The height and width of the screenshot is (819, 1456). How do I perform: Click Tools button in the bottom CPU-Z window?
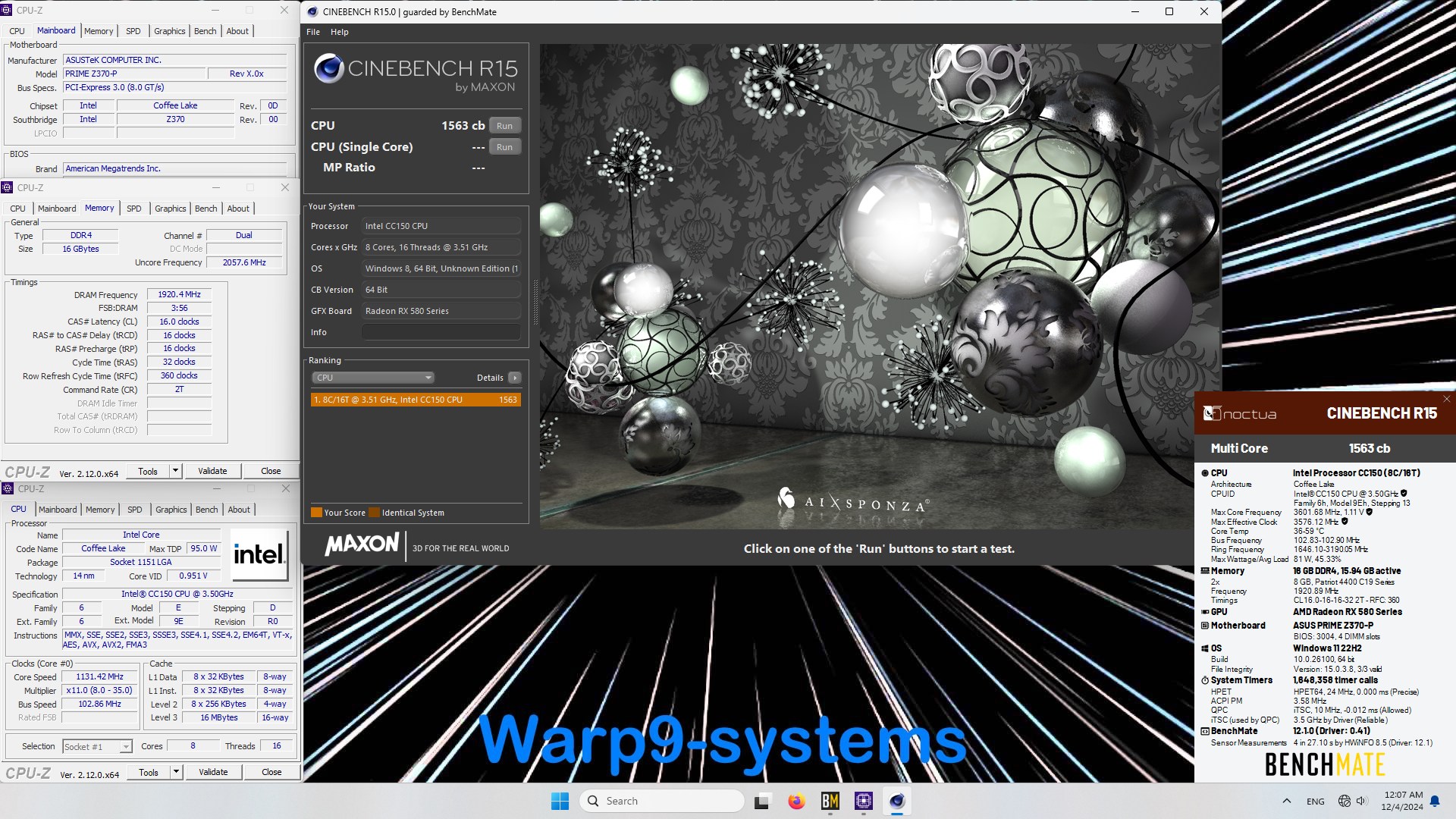point(149,772)
